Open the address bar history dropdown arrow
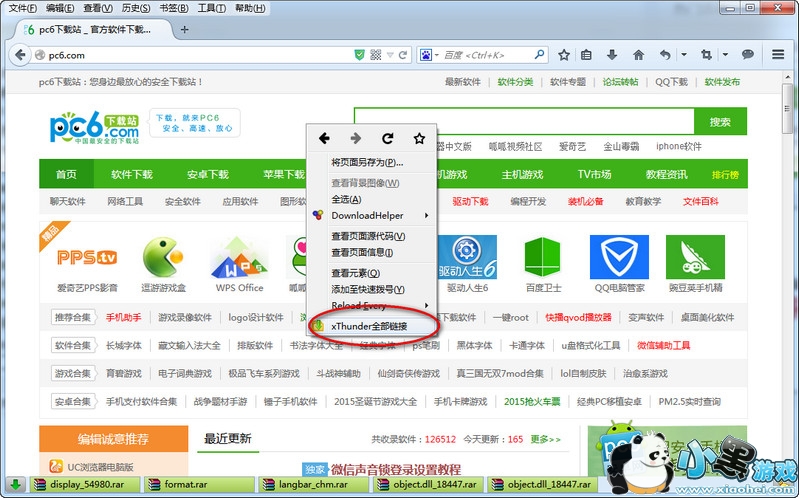 390,55
